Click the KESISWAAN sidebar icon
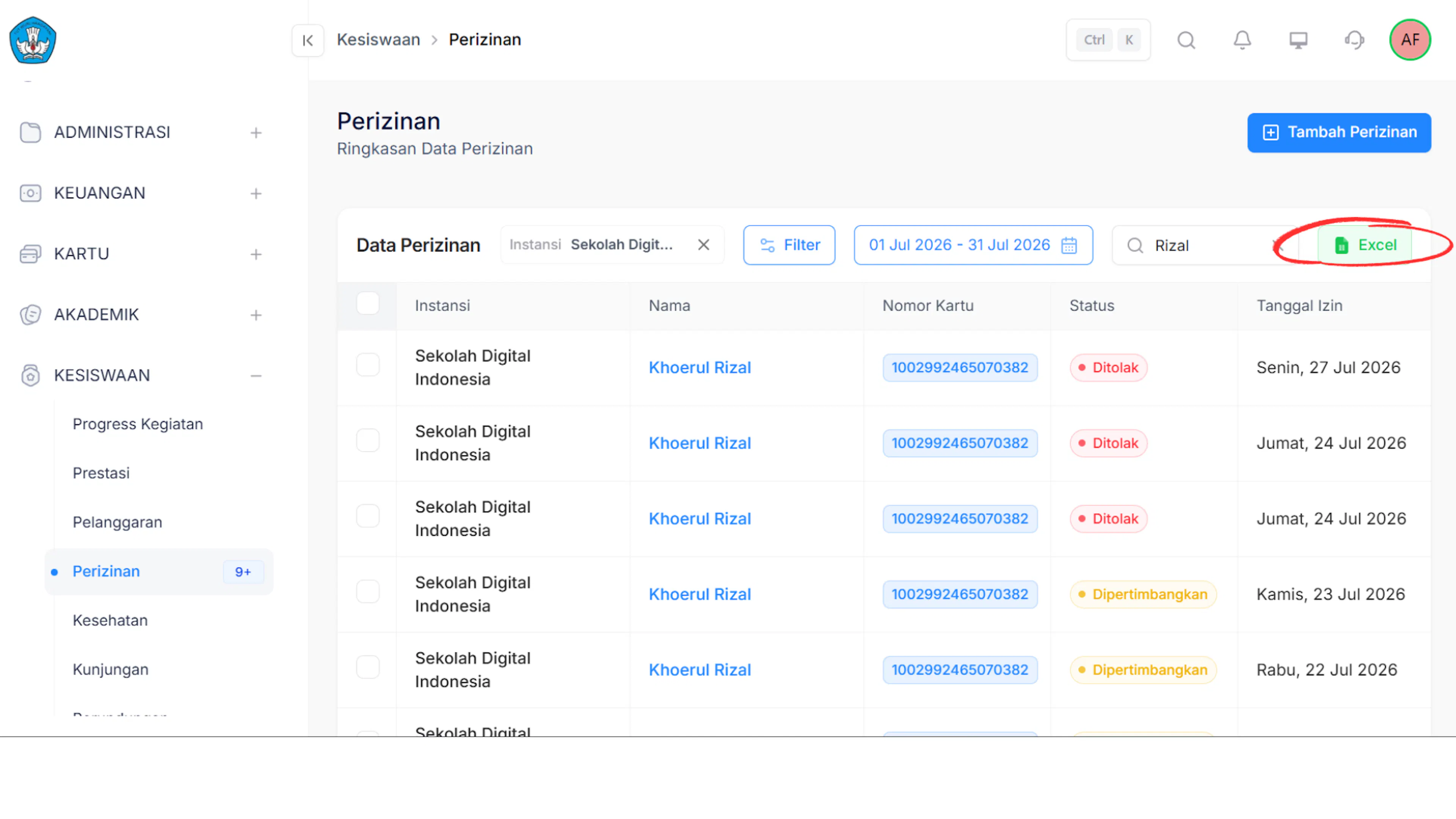 pyautogui.click(x=30, y=375)
